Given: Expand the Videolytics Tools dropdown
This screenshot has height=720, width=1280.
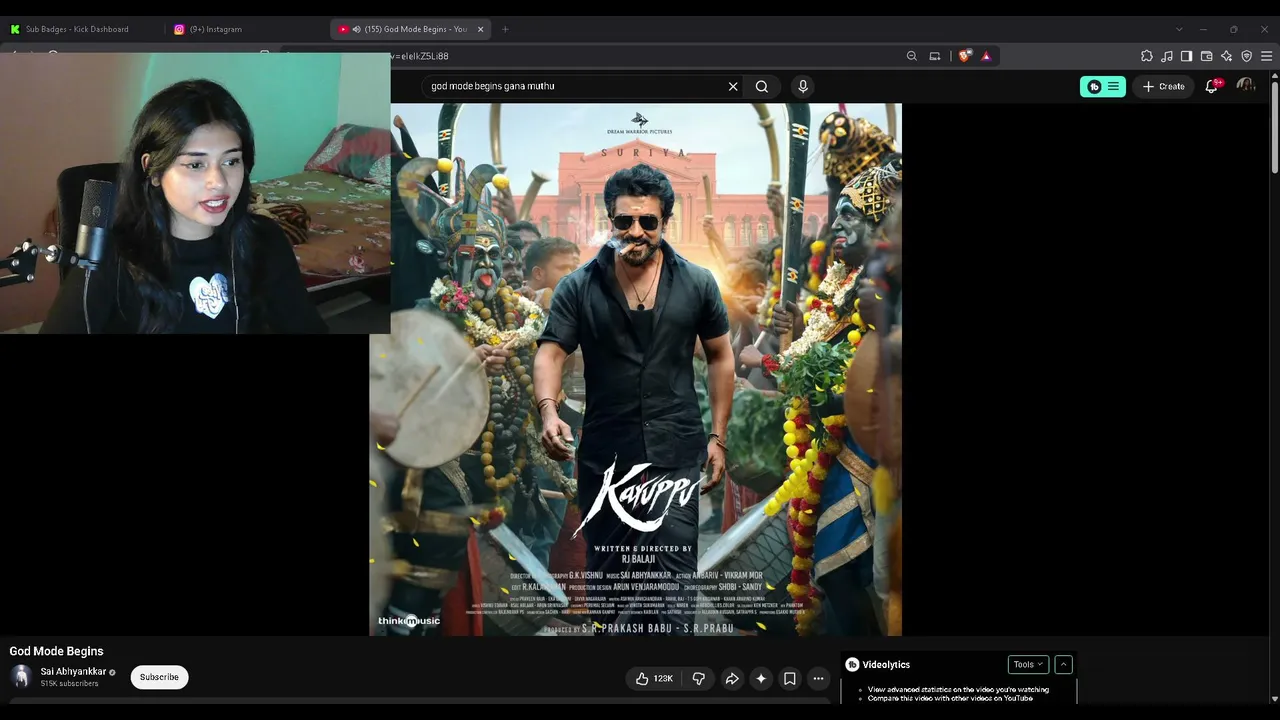Looking at the screenshot, I should pos(1028,664).
